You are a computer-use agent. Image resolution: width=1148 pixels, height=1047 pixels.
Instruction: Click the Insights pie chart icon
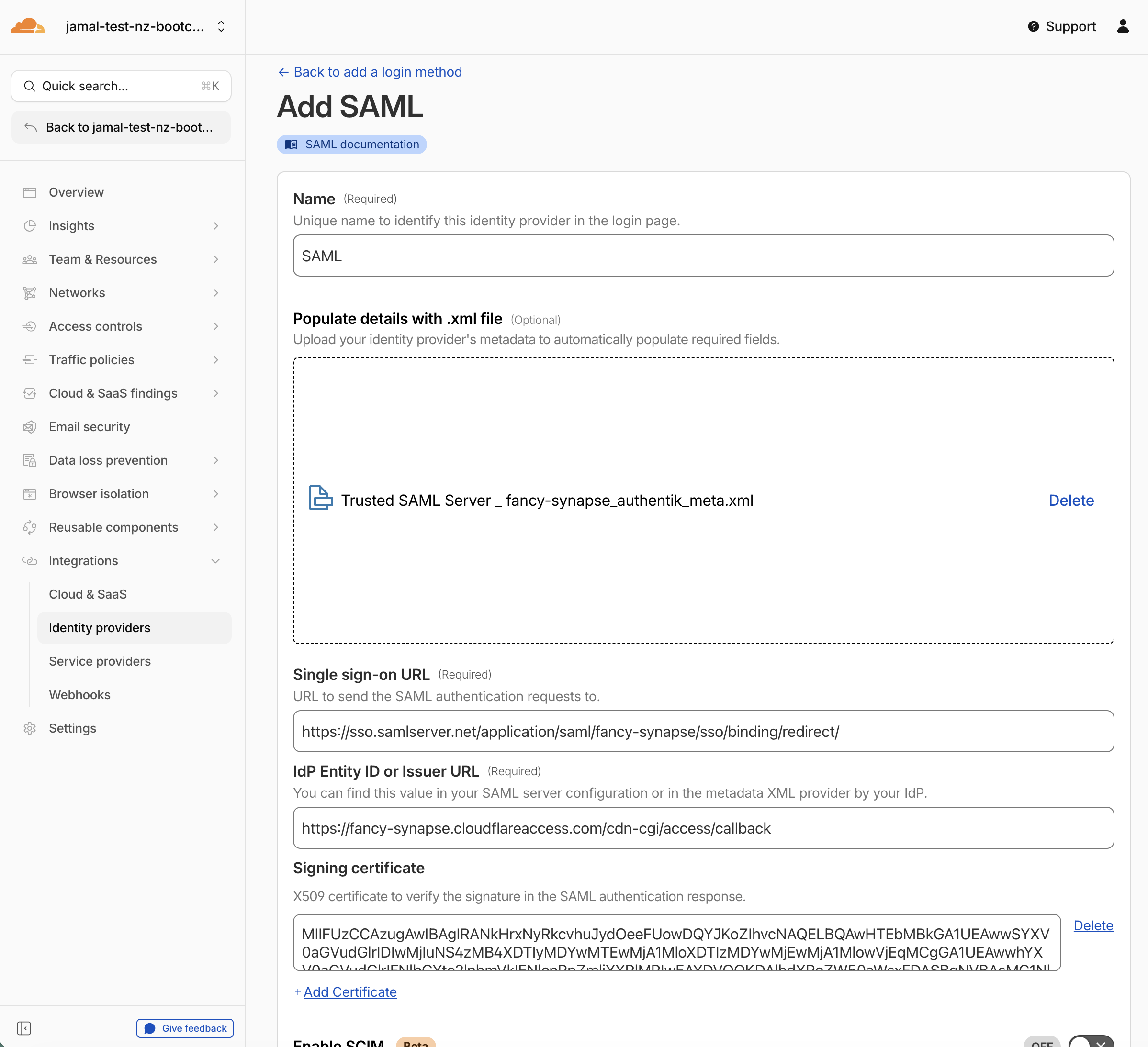coord(30,226)
